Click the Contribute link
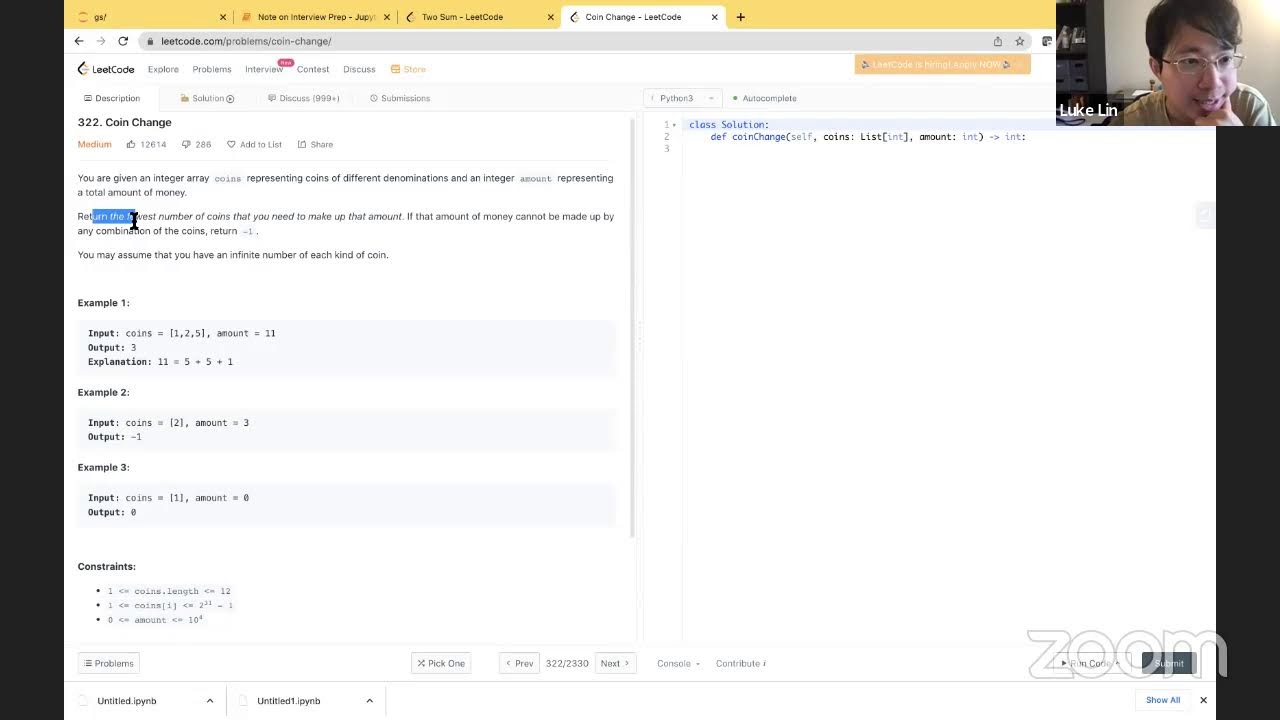Image resolution: width=1280 pixels, height=720 pixels. tap(738, 663)
